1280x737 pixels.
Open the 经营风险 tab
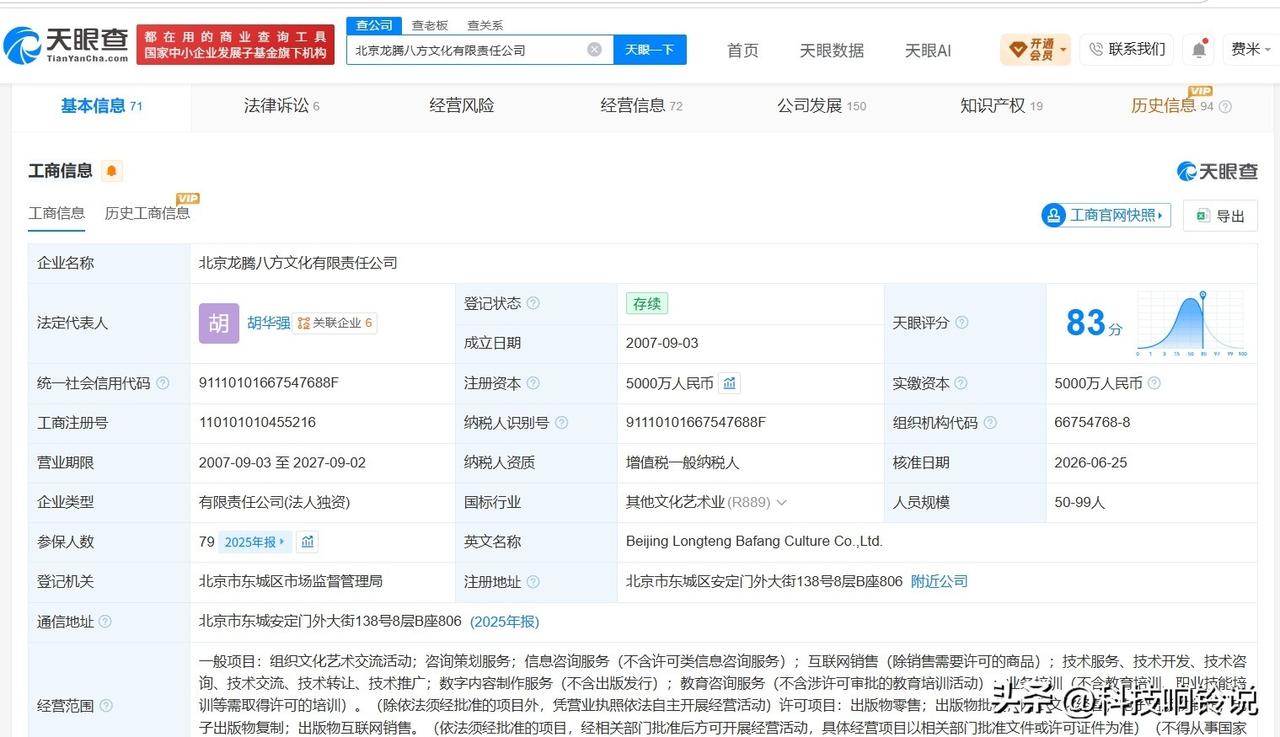(462, 106)
